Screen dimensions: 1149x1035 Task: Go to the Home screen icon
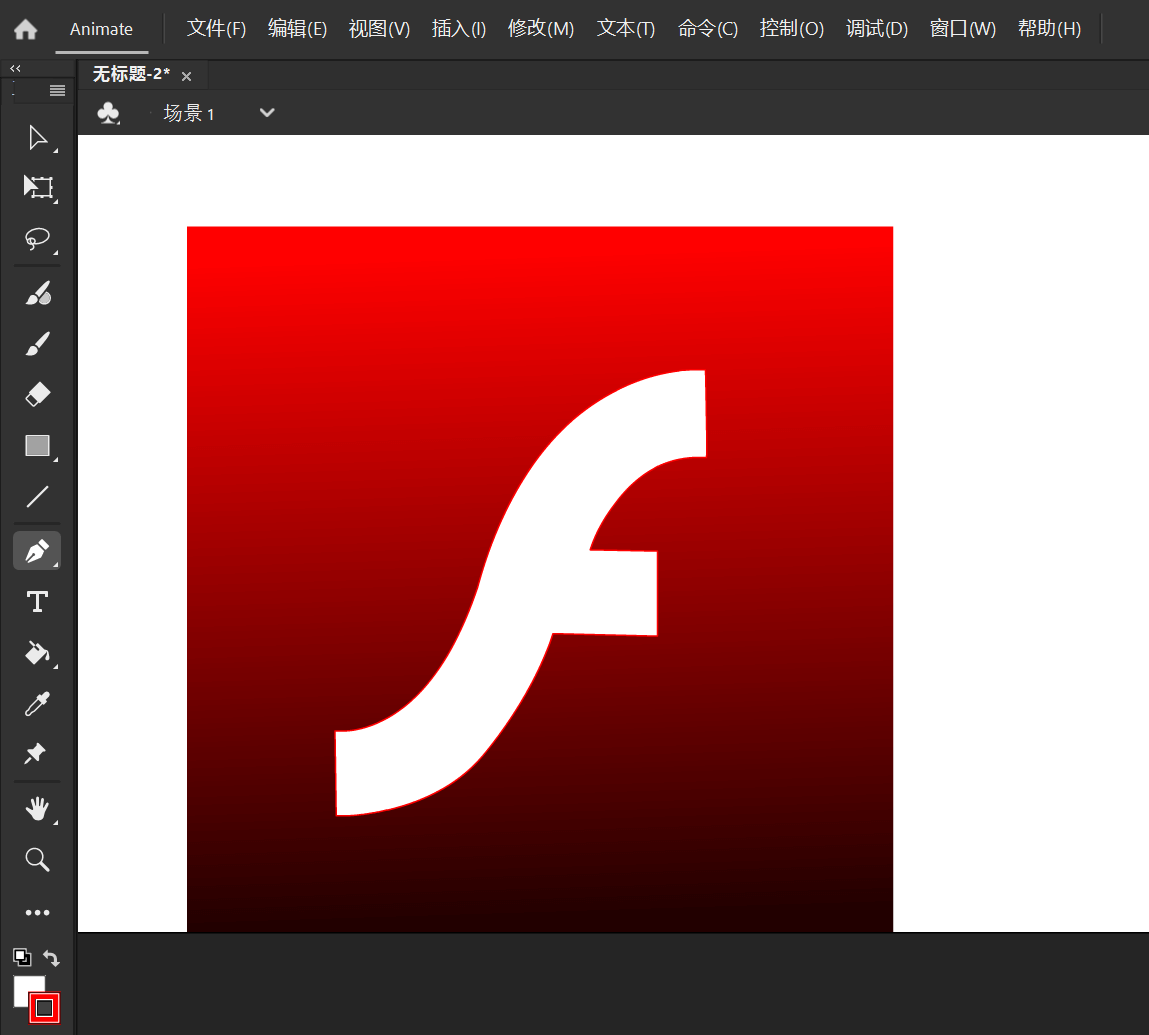[26, 29]
